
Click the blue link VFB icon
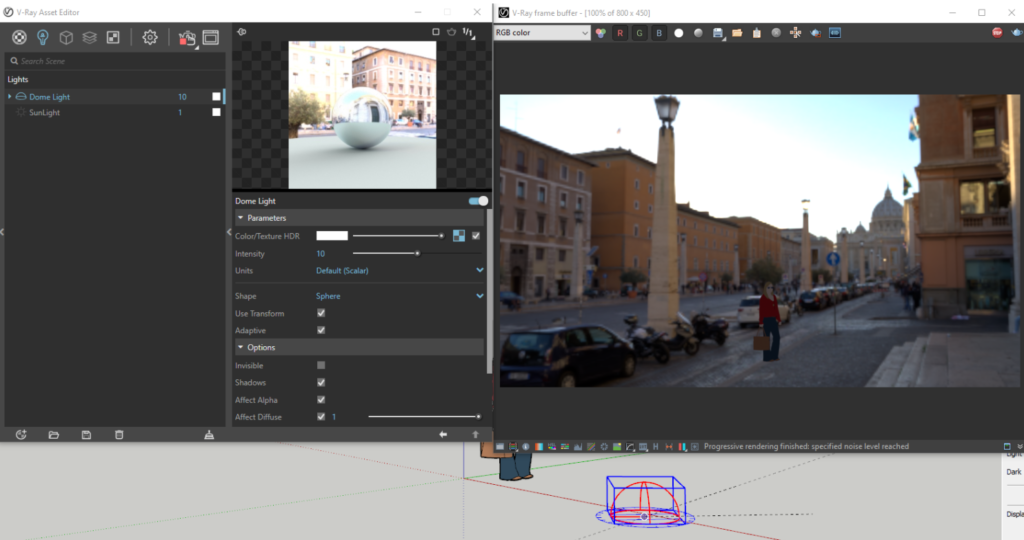click(x=835, y=33)
